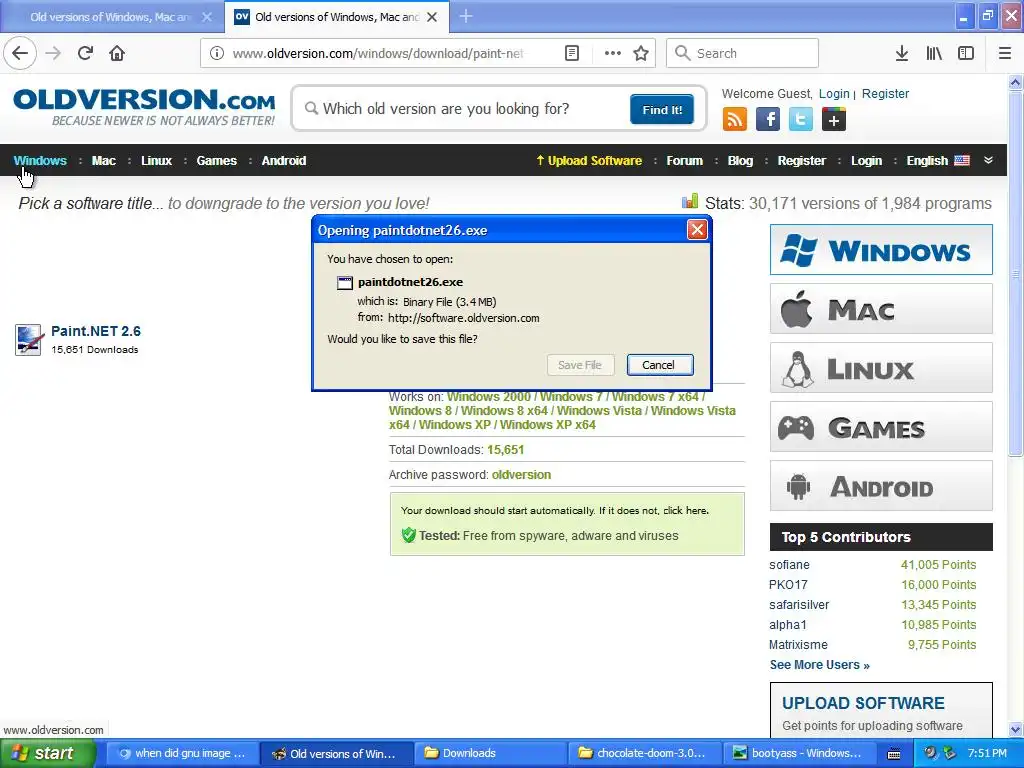Click the archive password oldversion link
This screenshot has height=768, width=1024.
point(521,475)
